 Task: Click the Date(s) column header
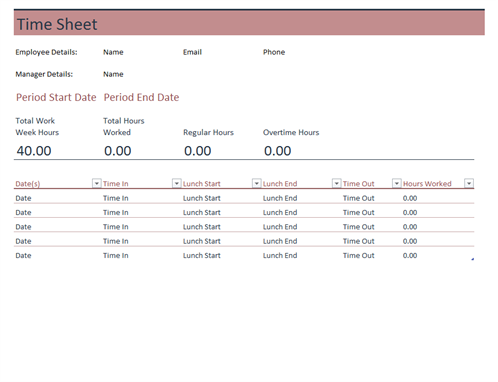coord(28,184)
